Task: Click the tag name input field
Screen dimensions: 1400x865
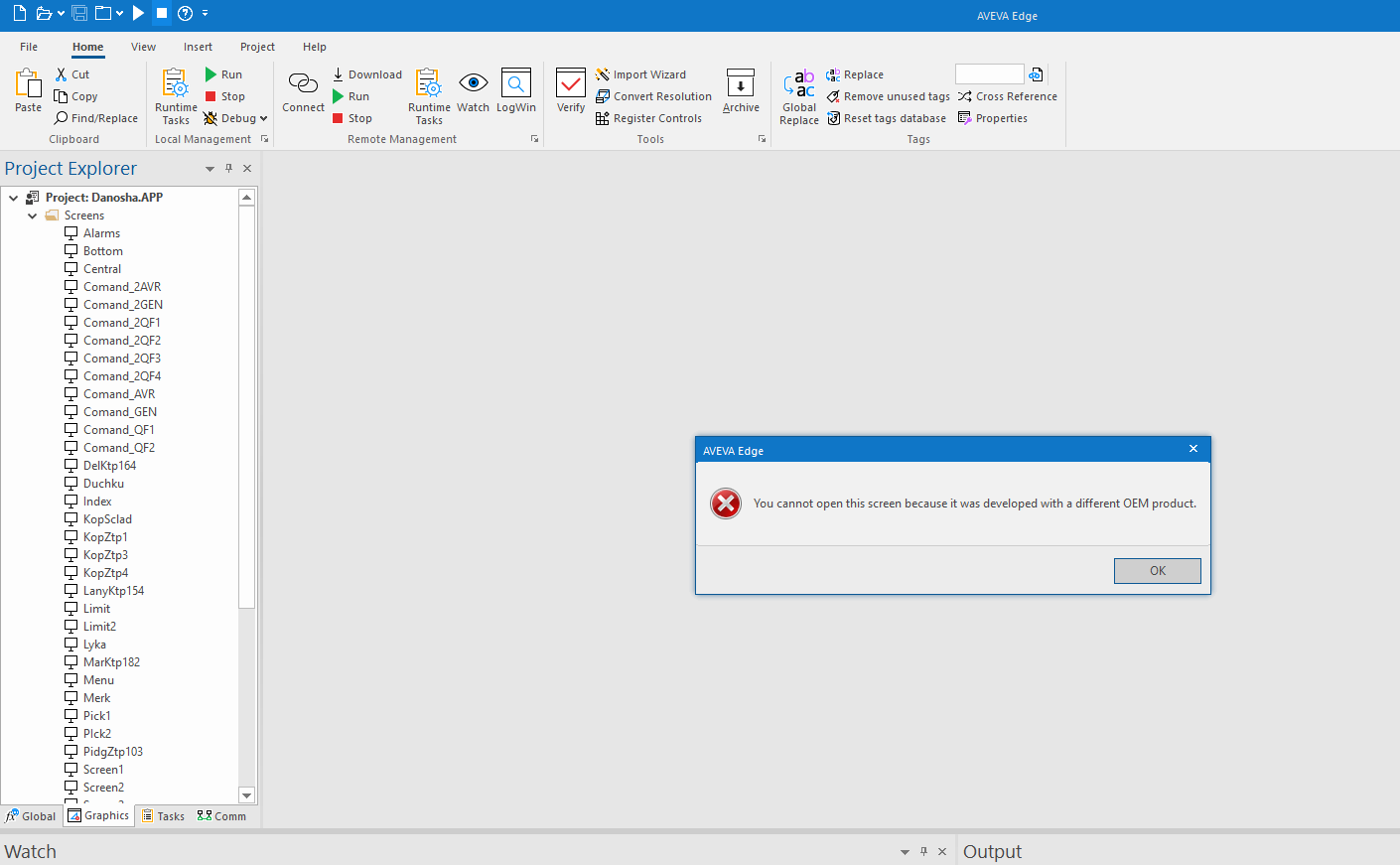Action: tap(989, 74)
